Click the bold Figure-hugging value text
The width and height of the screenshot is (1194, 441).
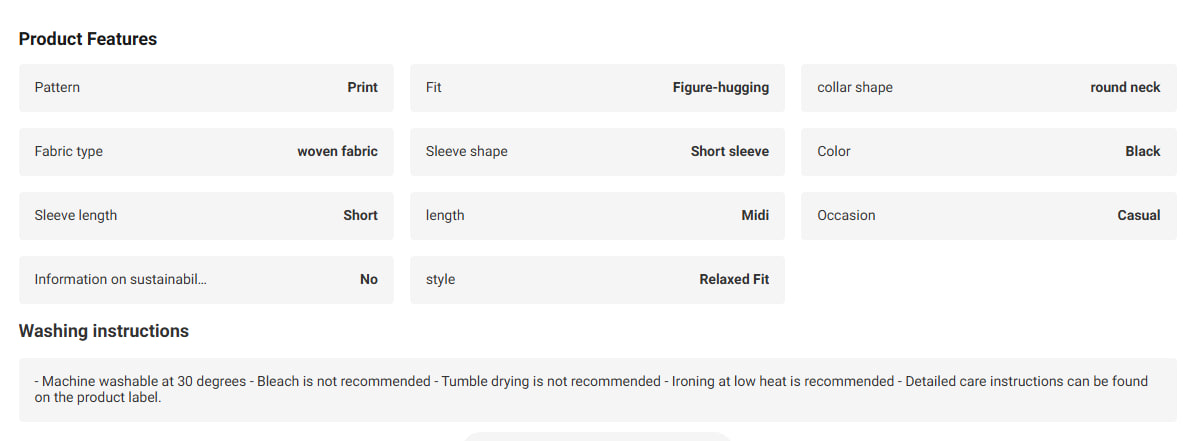click(x=720, y=88)
